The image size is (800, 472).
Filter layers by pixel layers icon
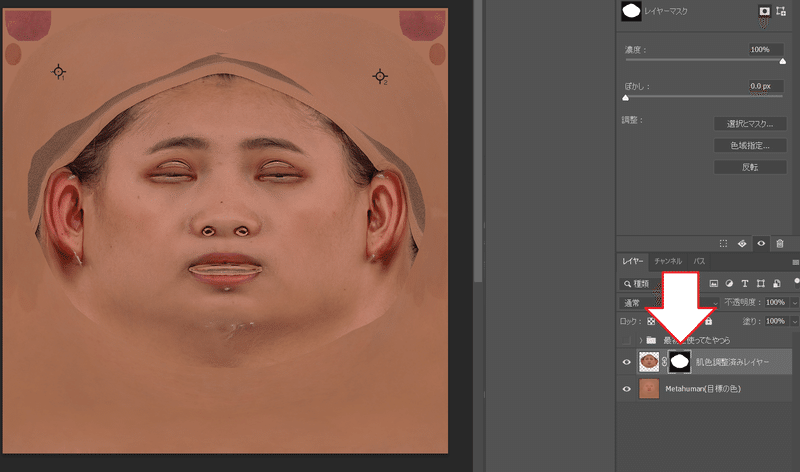(714, 283)
